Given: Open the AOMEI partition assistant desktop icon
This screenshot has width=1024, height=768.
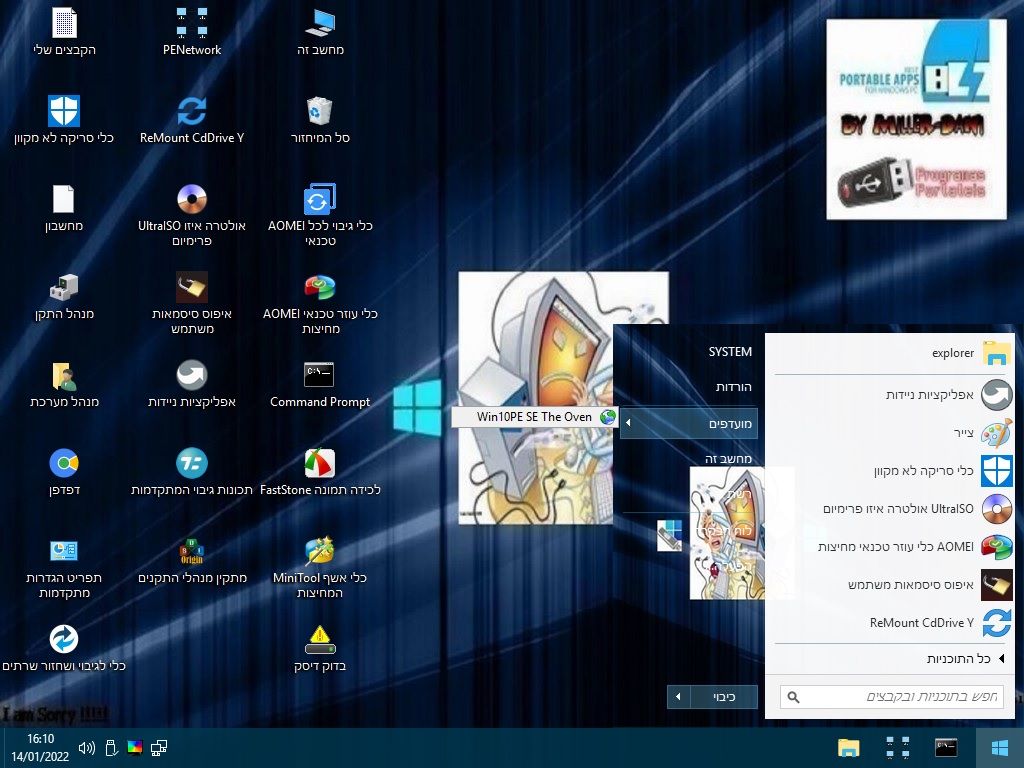Looking at the screenshot, I should coord(320,303).
